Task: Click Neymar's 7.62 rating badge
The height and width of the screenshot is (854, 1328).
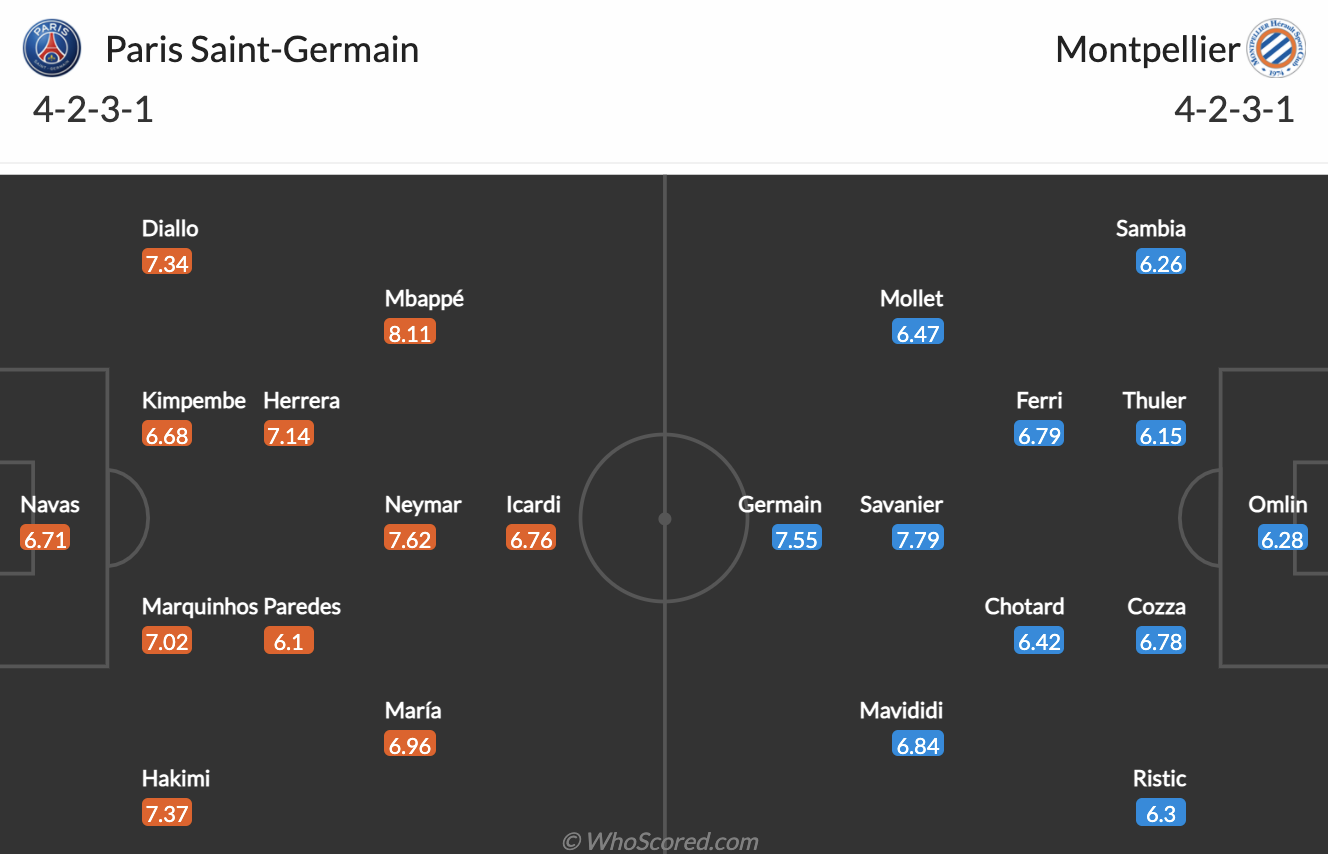Action: click(410, 539)
